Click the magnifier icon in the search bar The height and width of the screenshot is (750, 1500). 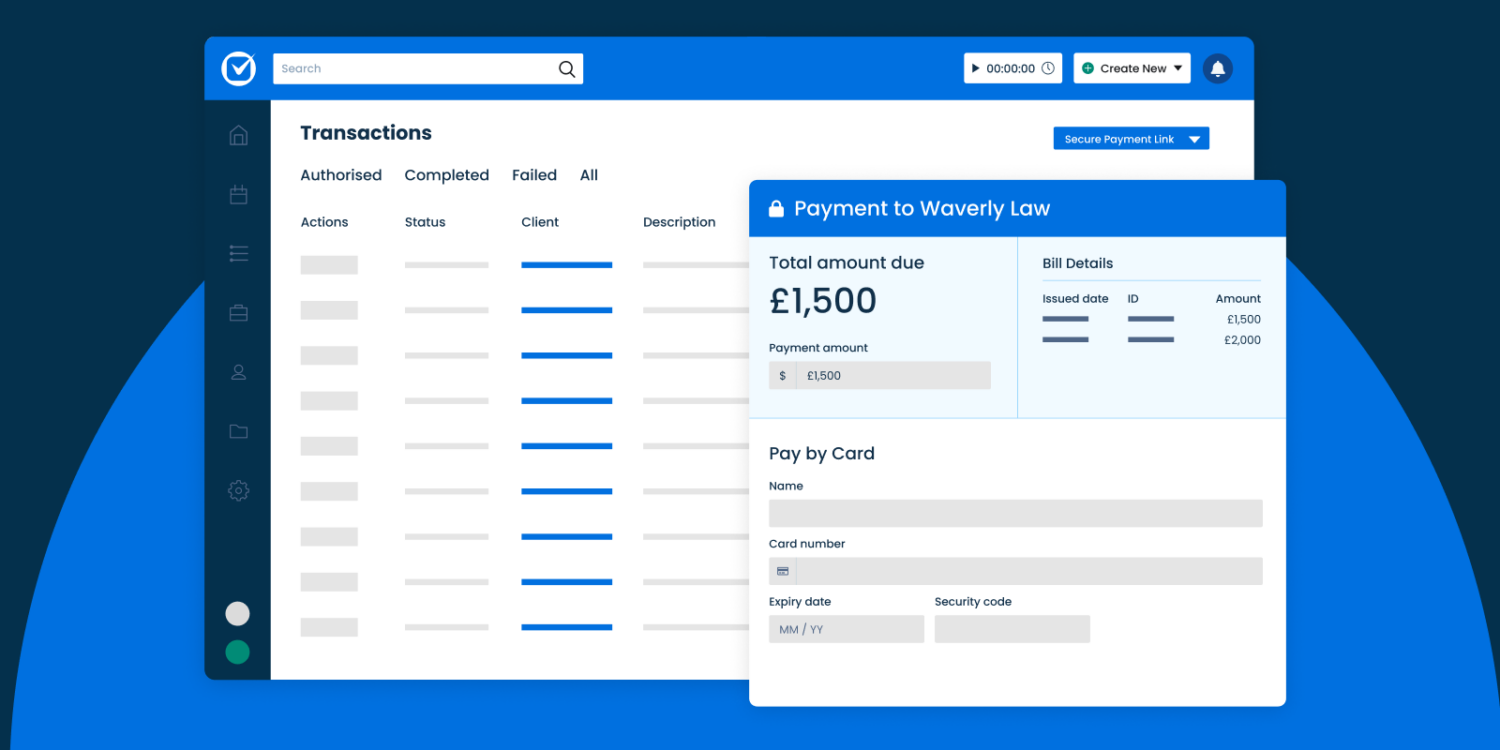click(x=567, y=68)
